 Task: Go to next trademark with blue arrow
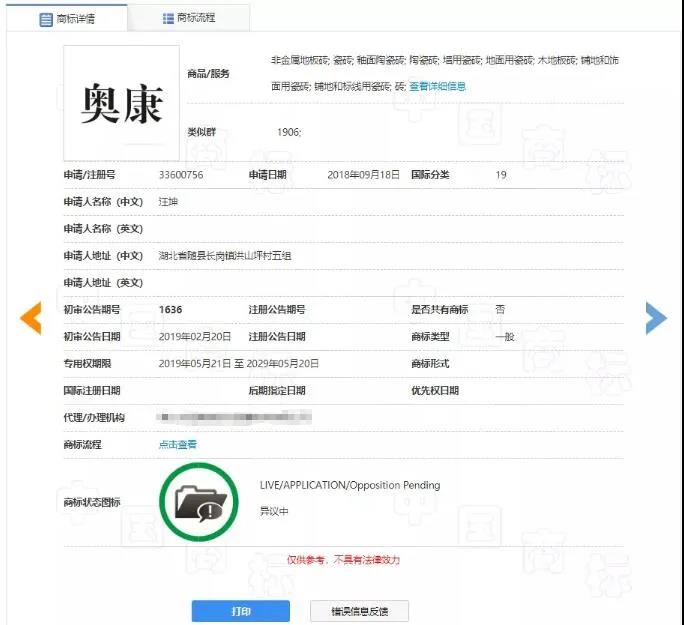(655, 318)
